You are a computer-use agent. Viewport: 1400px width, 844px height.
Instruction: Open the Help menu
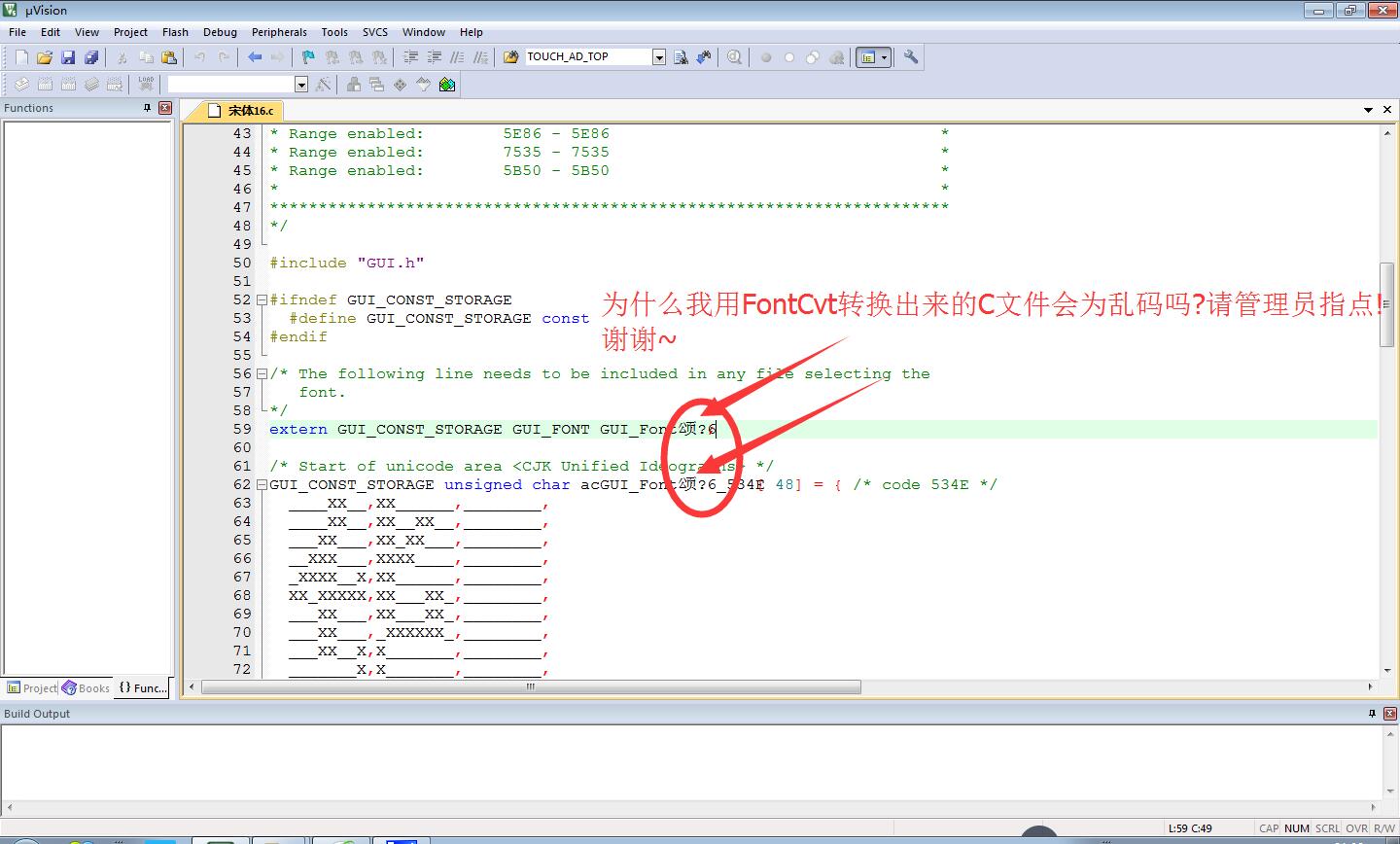[472, 32]
